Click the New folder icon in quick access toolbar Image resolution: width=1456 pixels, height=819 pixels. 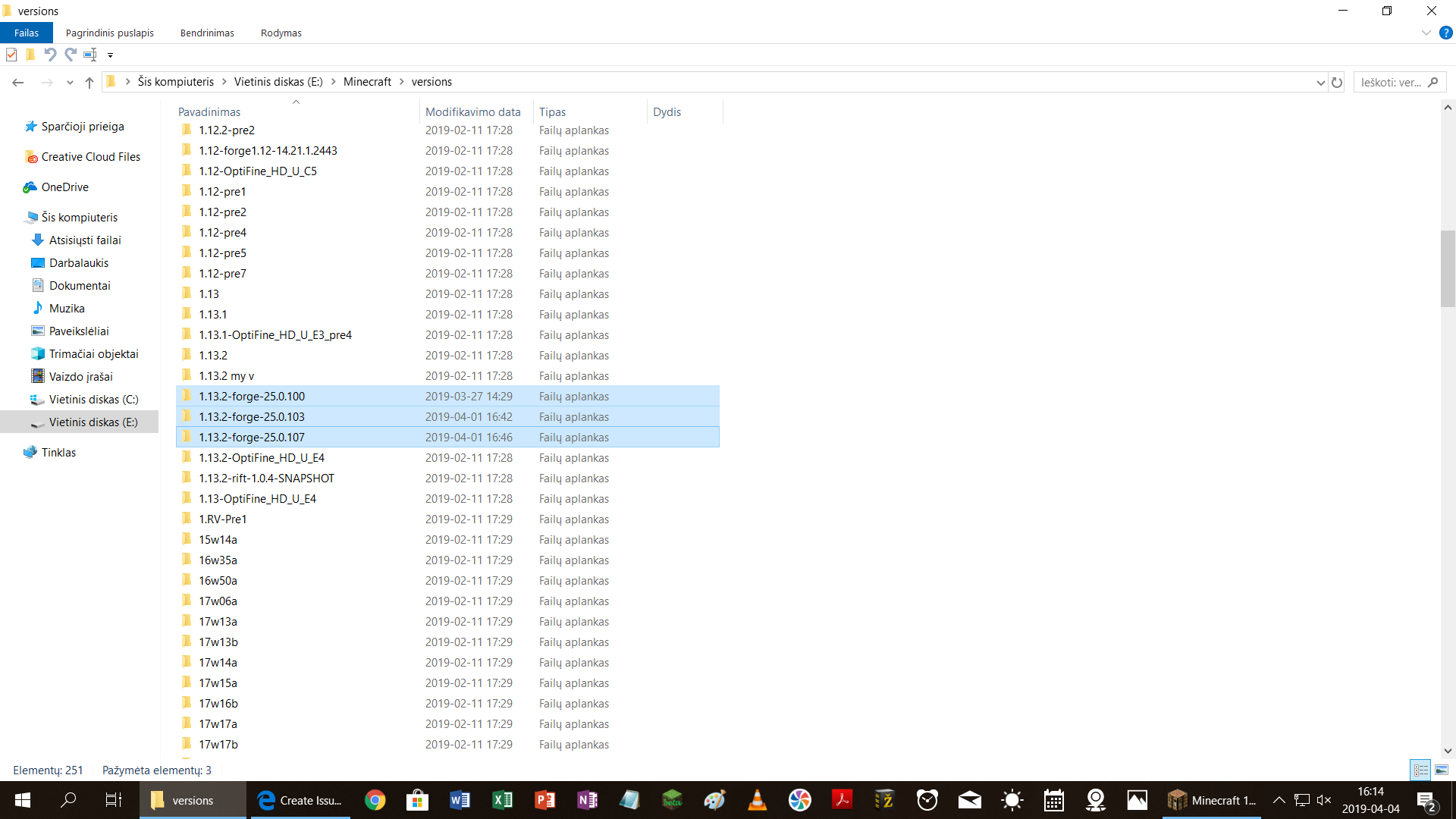30,55
